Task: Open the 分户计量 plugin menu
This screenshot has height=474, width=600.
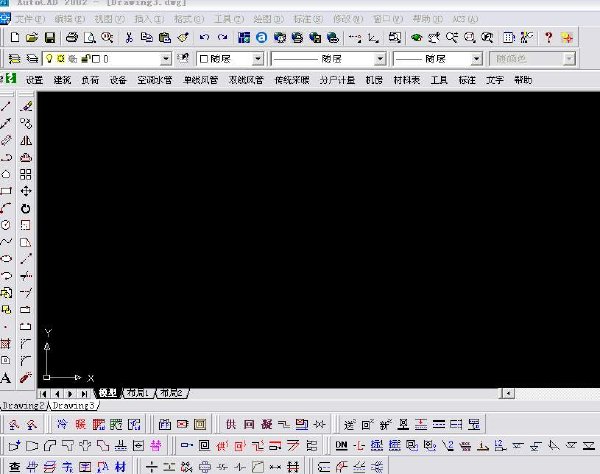Action: point(337,80)
